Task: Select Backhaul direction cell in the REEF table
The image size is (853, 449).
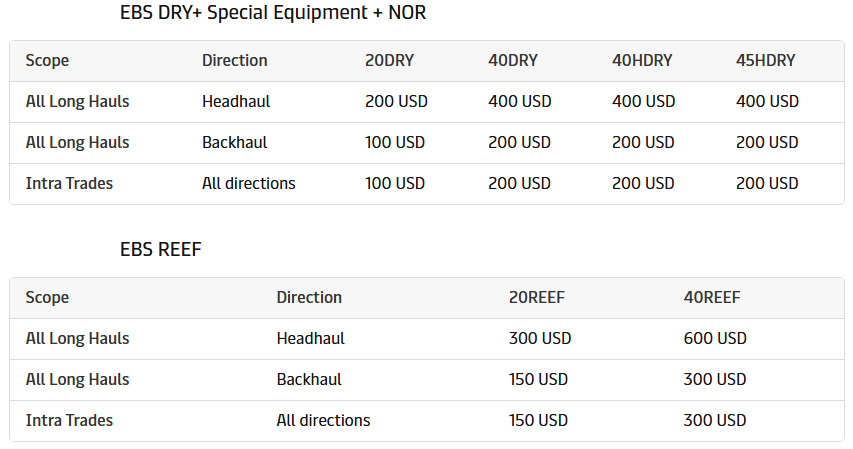Action: coord(309,380)
